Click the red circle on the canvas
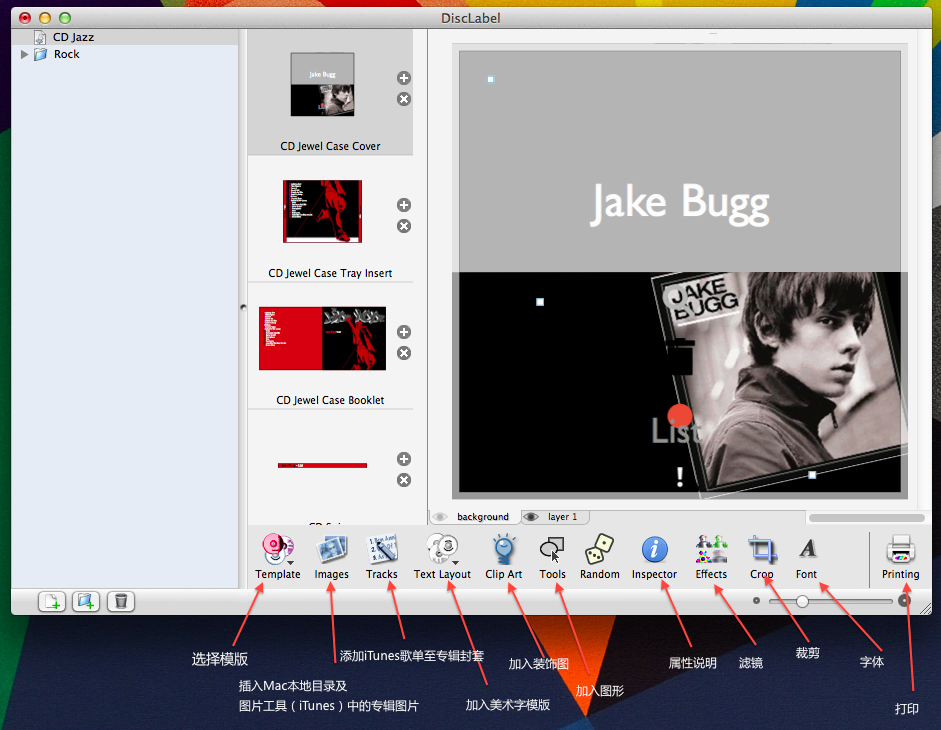This screenshot has width=941, height=730. point(680,416)
